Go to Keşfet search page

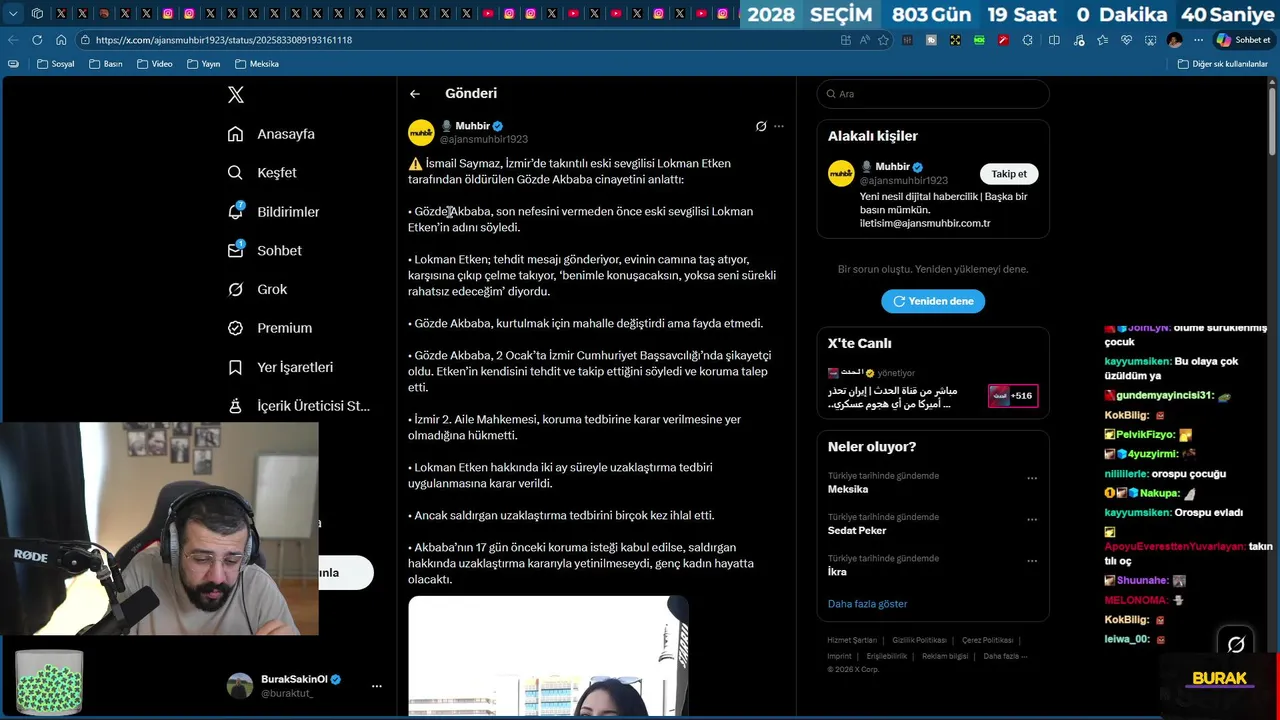click(x=262, y=173)
